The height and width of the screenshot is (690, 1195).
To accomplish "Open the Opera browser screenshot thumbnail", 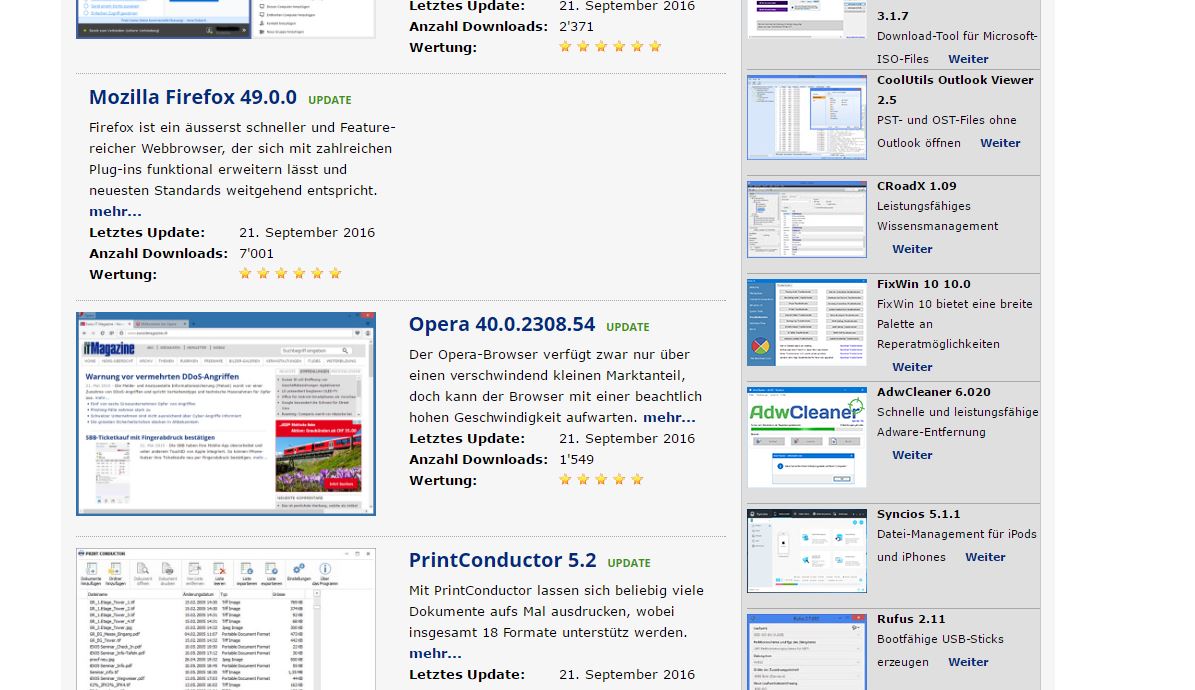I will 226,413.
